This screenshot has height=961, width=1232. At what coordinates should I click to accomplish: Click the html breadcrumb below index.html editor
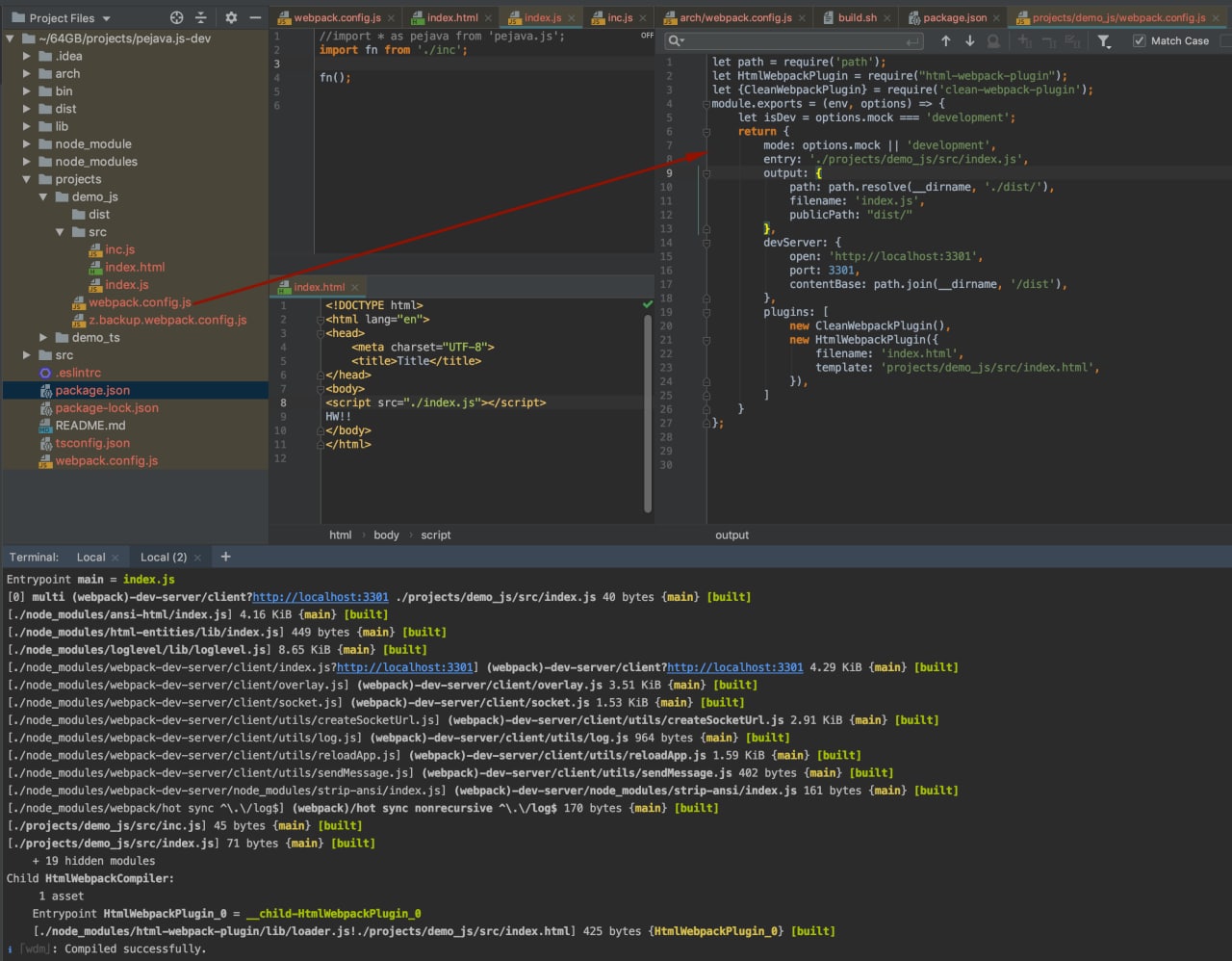[x=341, y=534]
